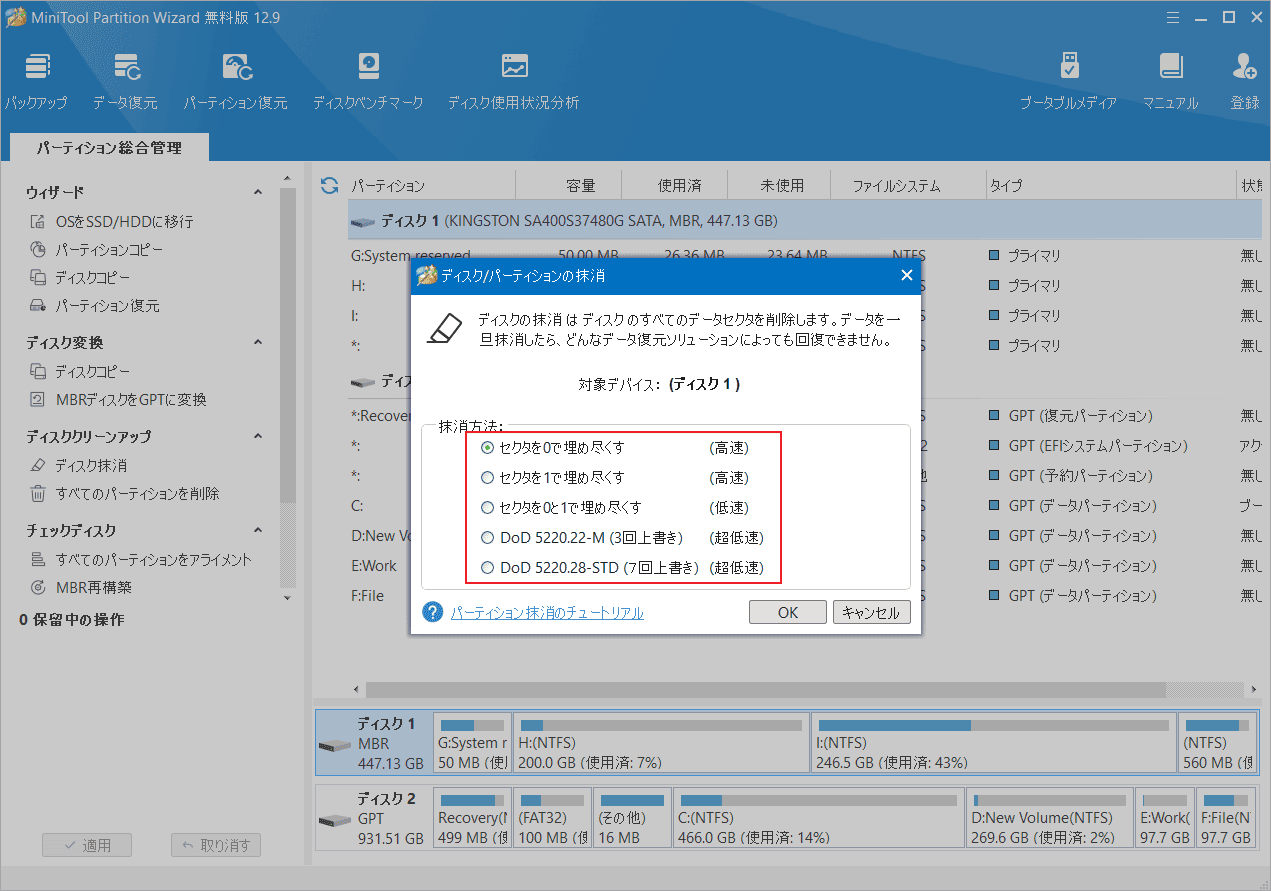Sort by タイプ column header
1271x891 pixels.
point(1006,186)
